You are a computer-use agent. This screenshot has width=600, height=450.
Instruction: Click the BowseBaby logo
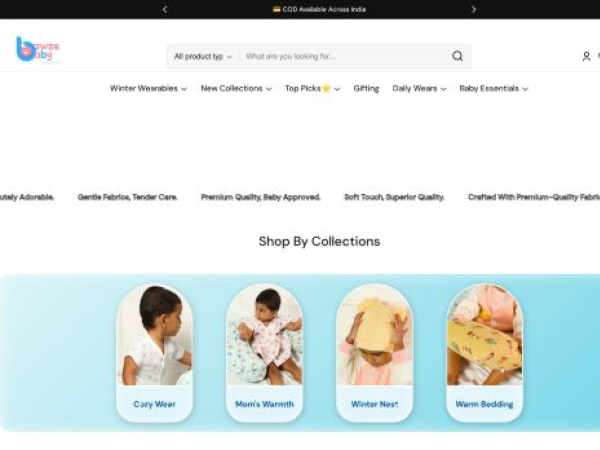point(38,49)
